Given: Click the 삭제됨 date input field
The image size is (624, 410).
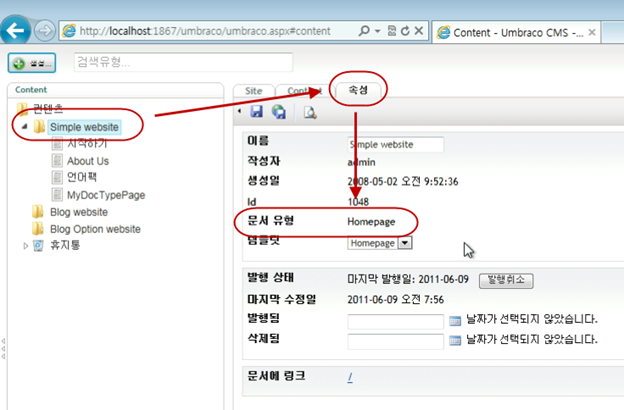Looking at the screenshot, I should pos(396,341).
